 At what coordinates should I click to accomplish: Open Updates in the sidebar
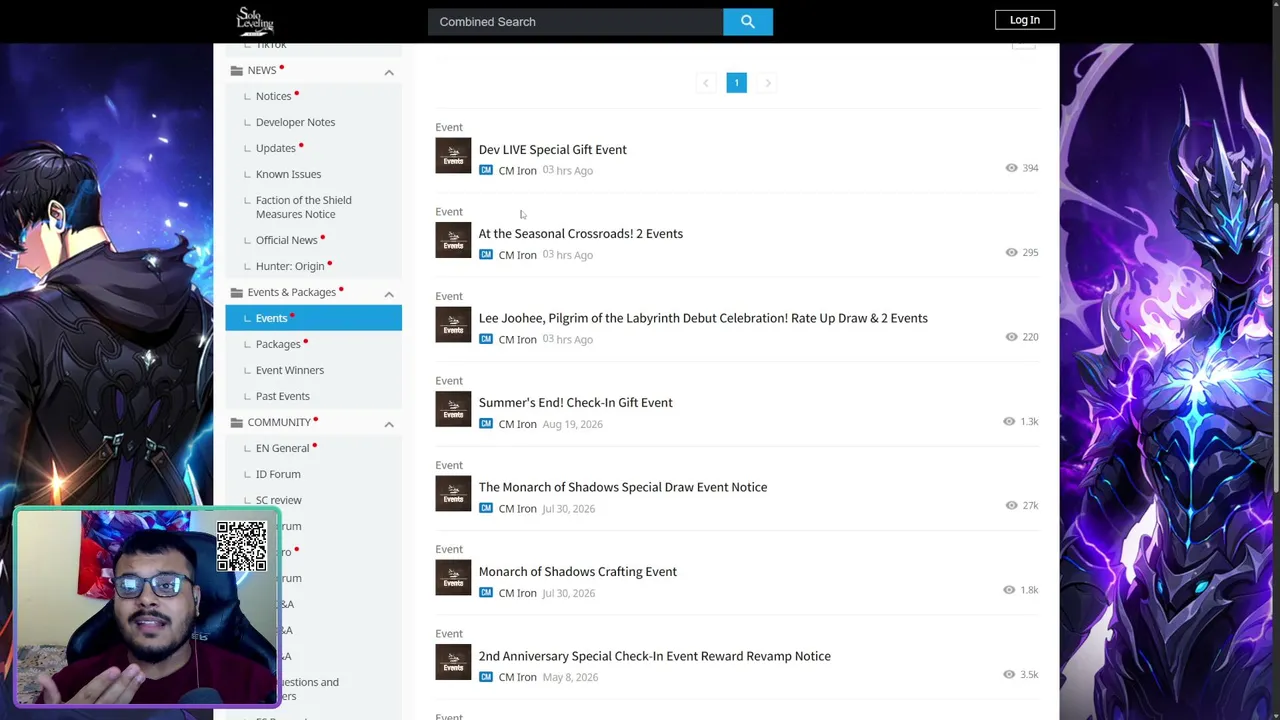tap(275, 148)
